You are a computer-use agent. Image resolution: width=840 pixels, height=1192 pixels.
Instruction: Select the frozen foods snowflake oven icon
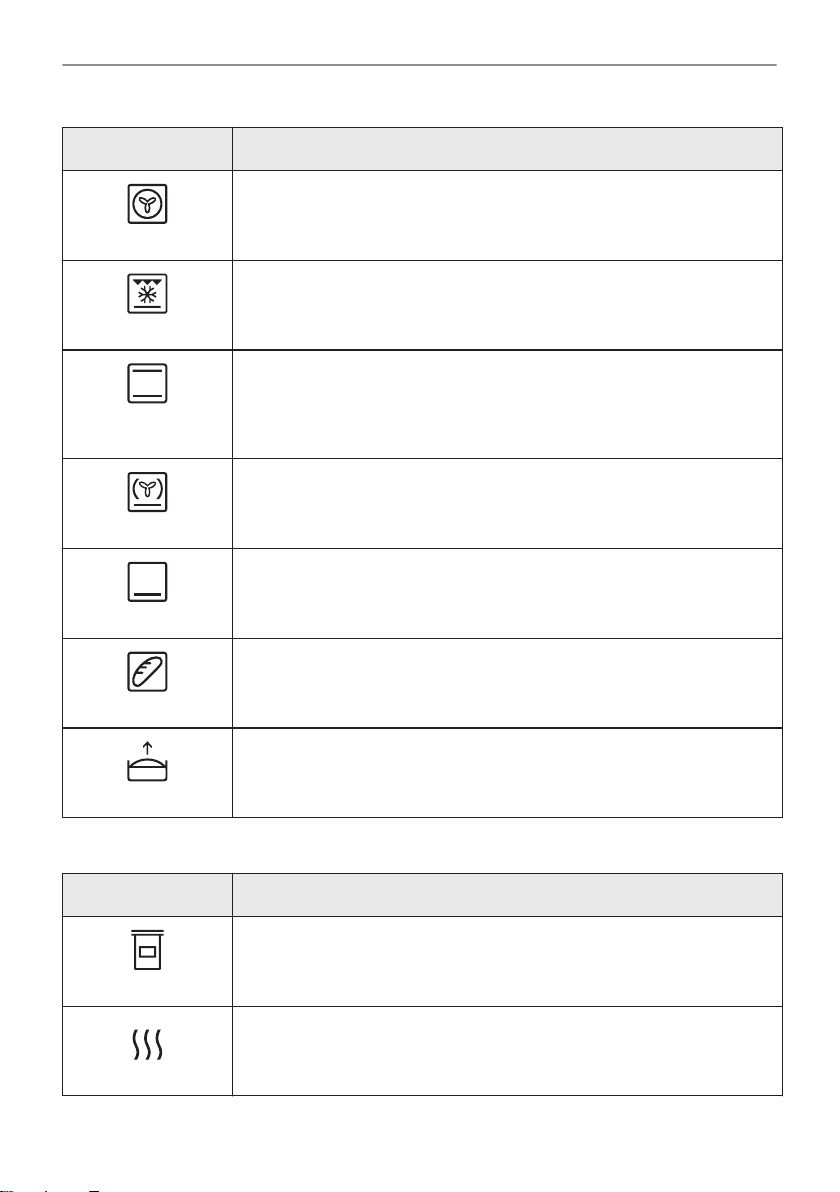click(147, 293)
